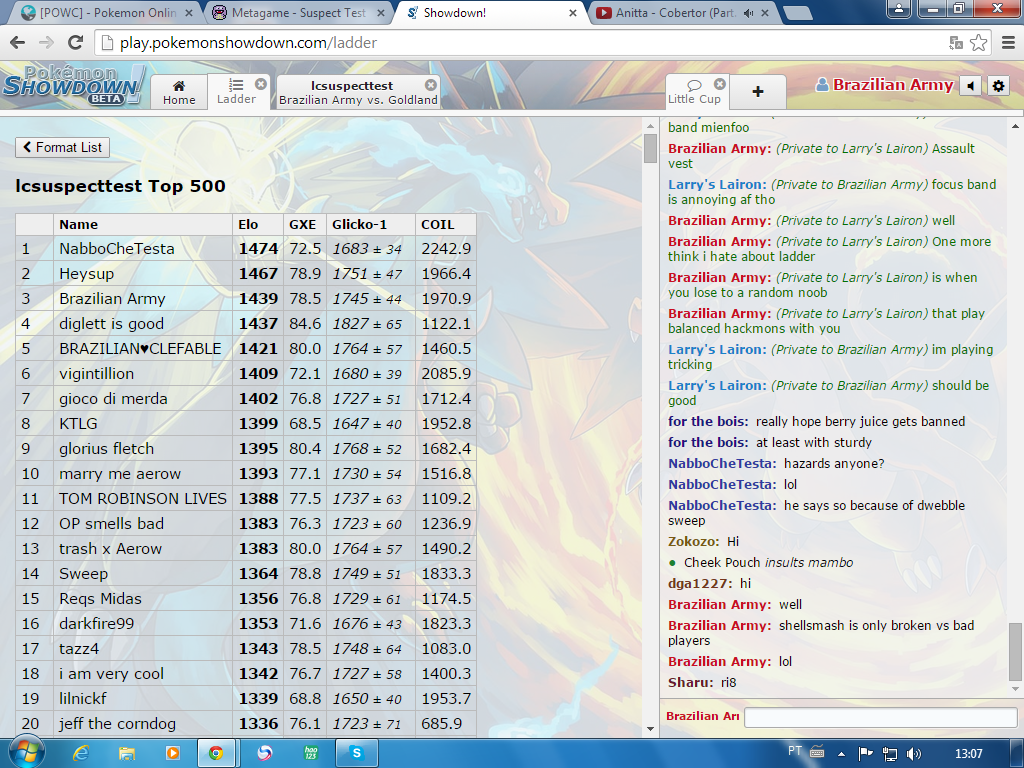Open Skype from the taskbar
1024x768 pixels.
356,753
